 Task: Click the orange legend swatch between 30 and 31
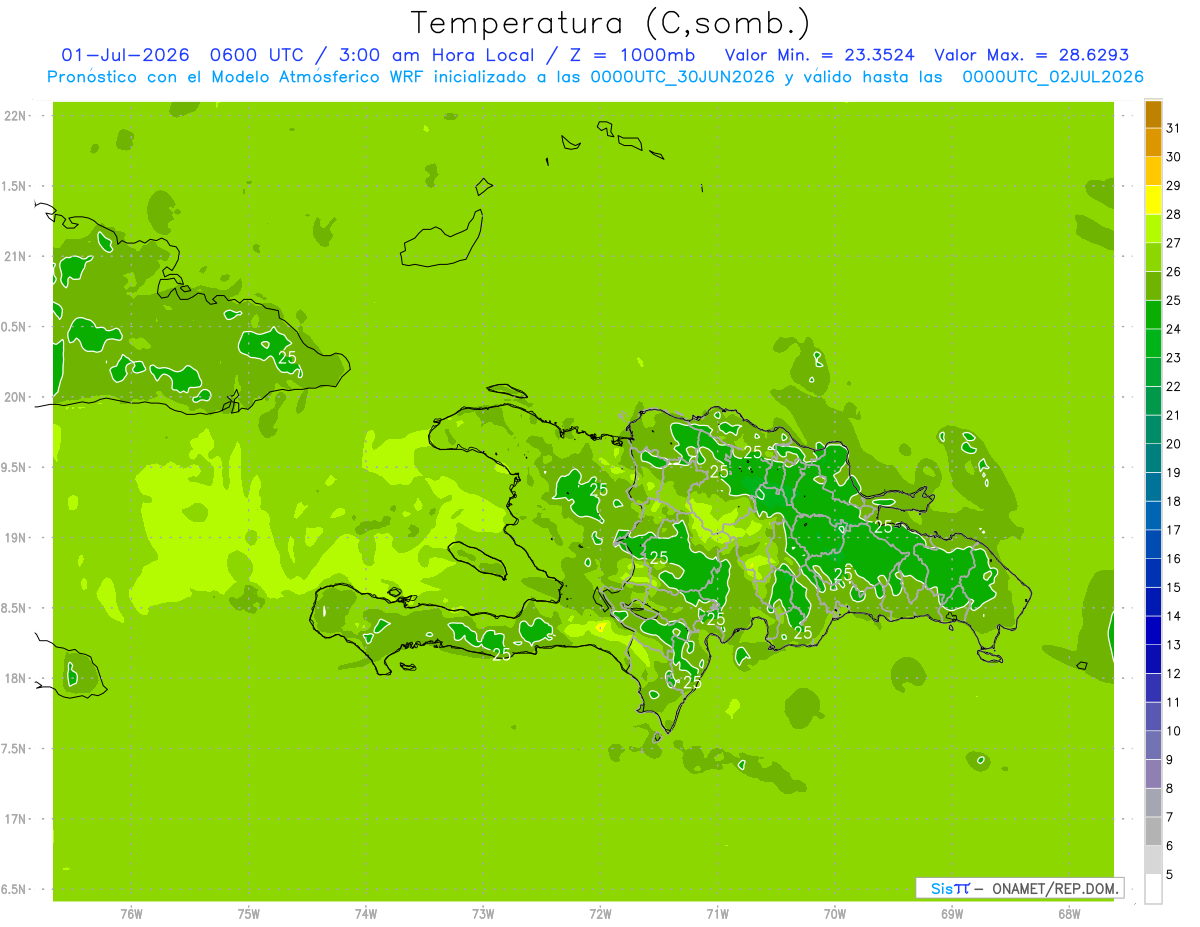tap(1153, 143)
